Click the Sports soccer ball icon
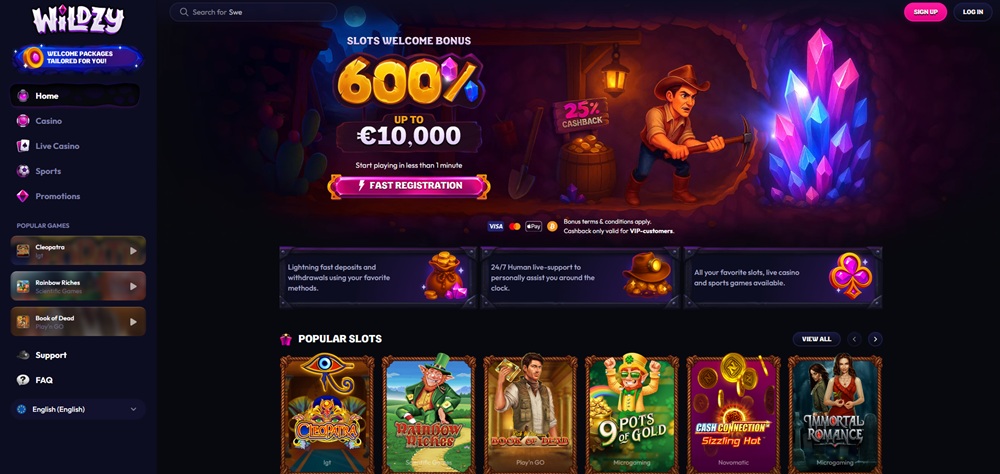Viewport: 1000px width, 474px height. pyautogui.click(x=23, y=171)
